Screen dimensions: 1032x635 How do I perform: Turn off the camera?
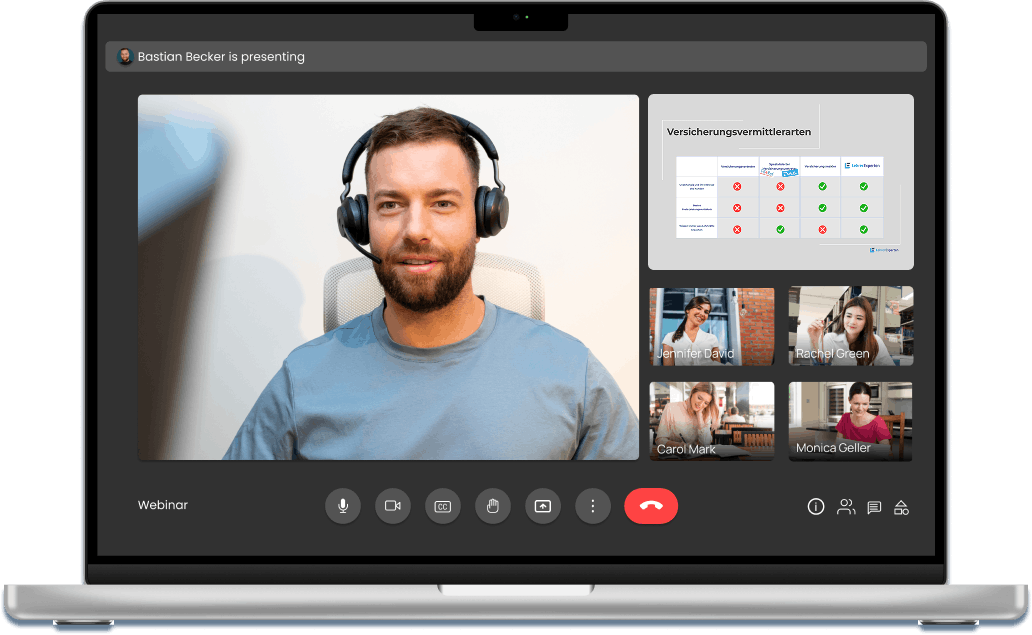(x=393, y=506)
